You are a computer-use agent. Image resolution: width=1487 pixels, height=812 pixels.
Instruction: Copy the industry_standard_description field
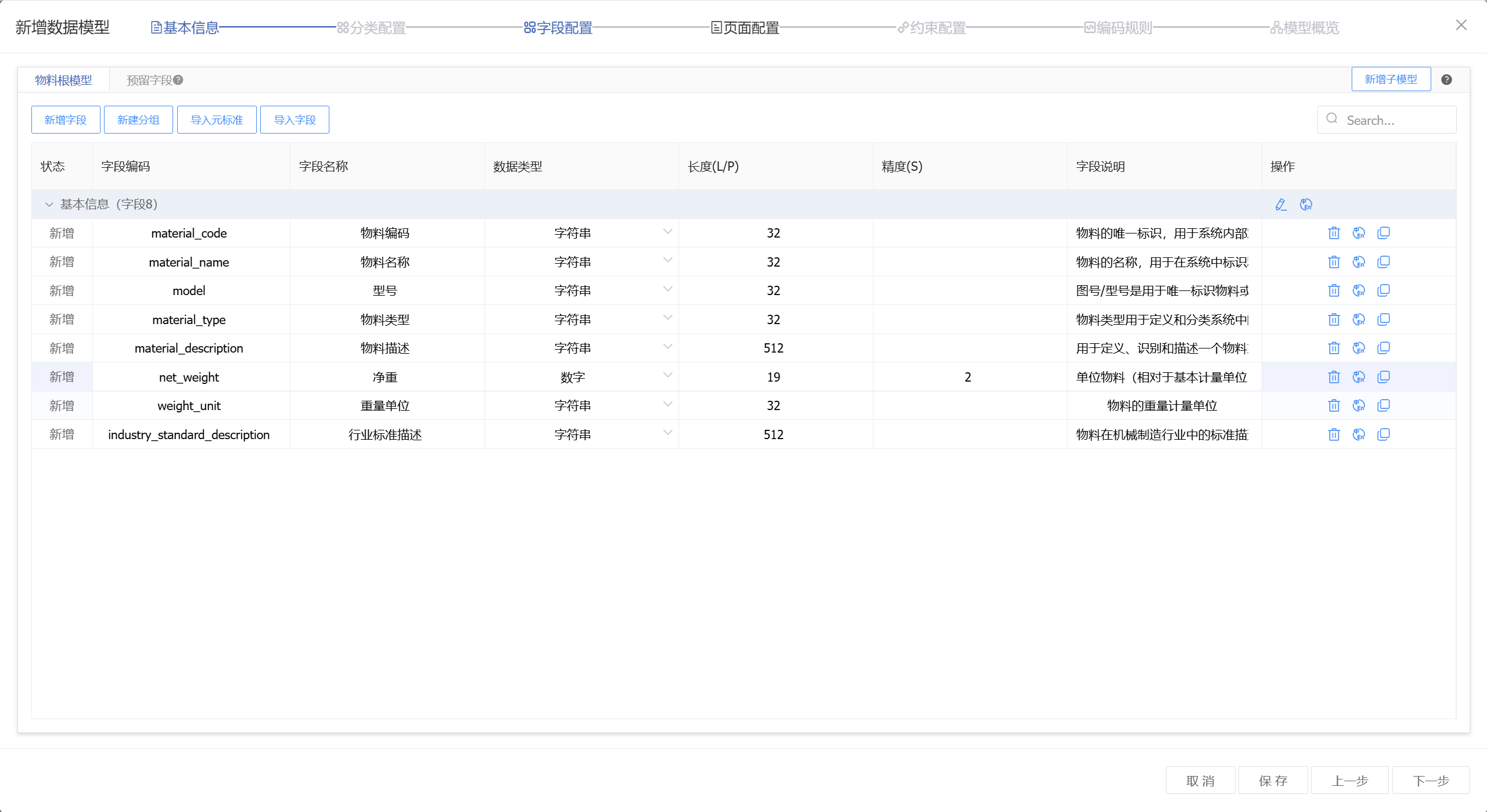coord(1384,434)
